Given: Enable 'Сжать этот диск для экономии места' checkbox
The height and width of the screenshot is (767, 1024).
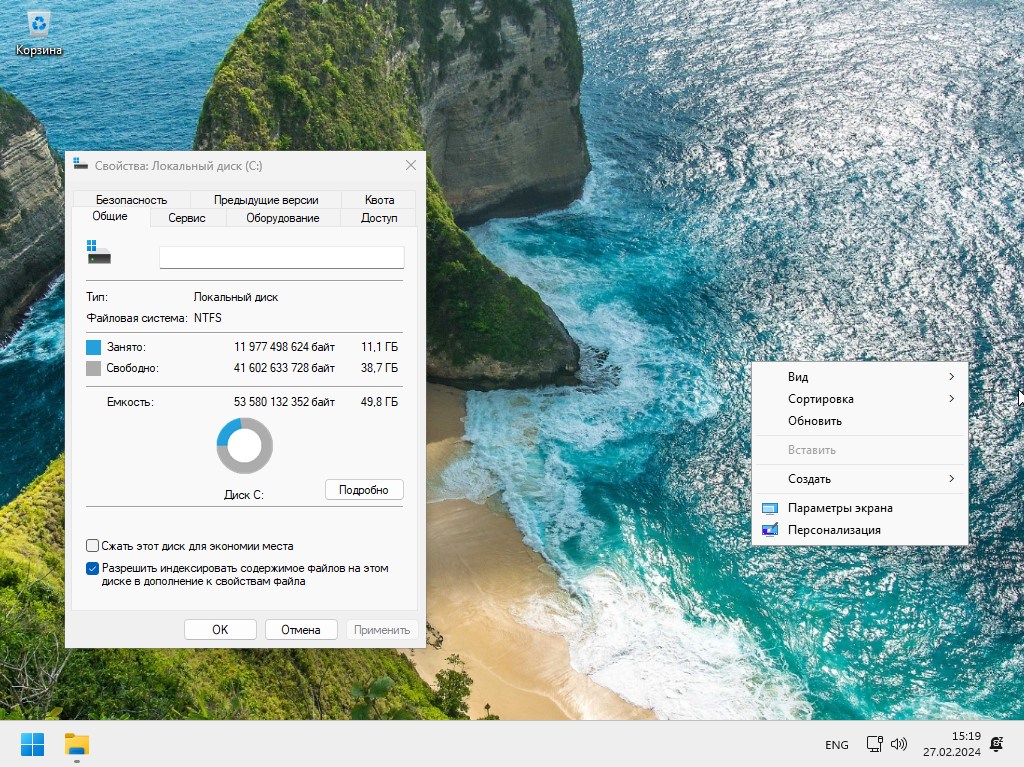Looking at the screenshot, I should (92, 546).
